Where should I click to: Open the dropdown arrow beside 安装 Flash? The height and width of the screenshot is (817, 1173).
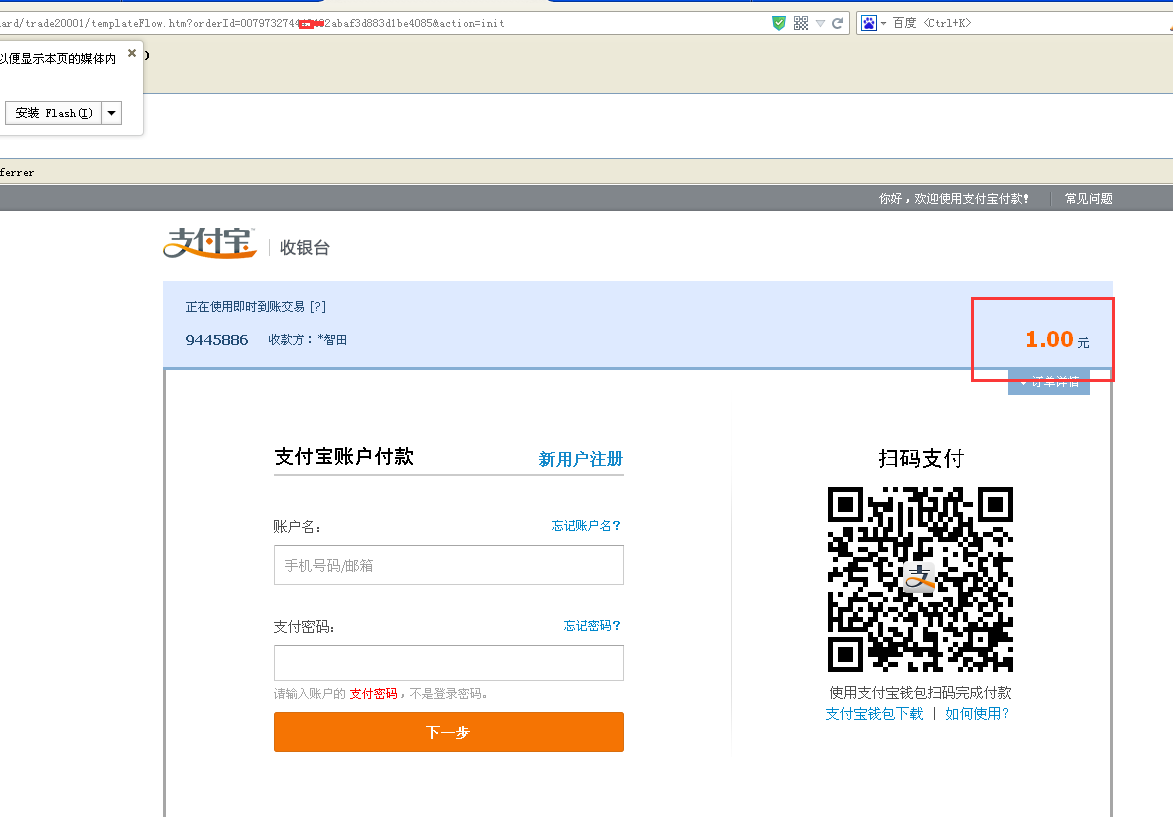point(111,113)
